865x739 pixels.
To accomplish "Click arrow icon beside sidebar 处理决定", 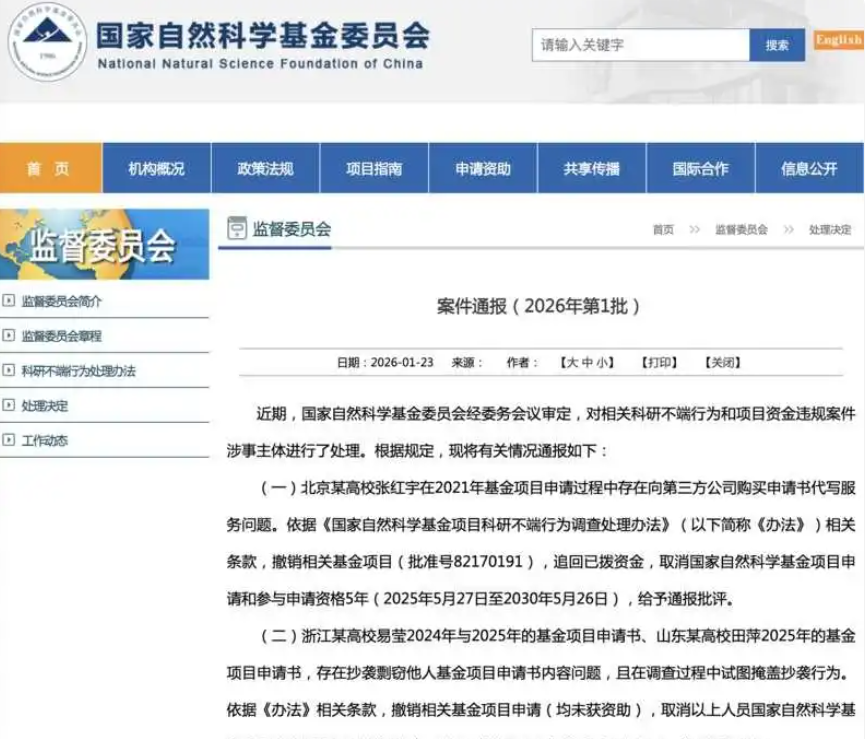I will (x=8, y=405).
